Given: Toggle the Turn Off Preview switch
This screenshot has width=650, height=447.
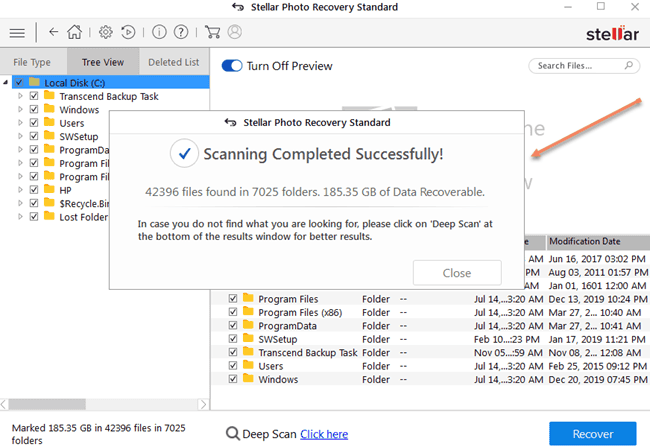Looking at the screenshot, I should [x=232, y=66].
